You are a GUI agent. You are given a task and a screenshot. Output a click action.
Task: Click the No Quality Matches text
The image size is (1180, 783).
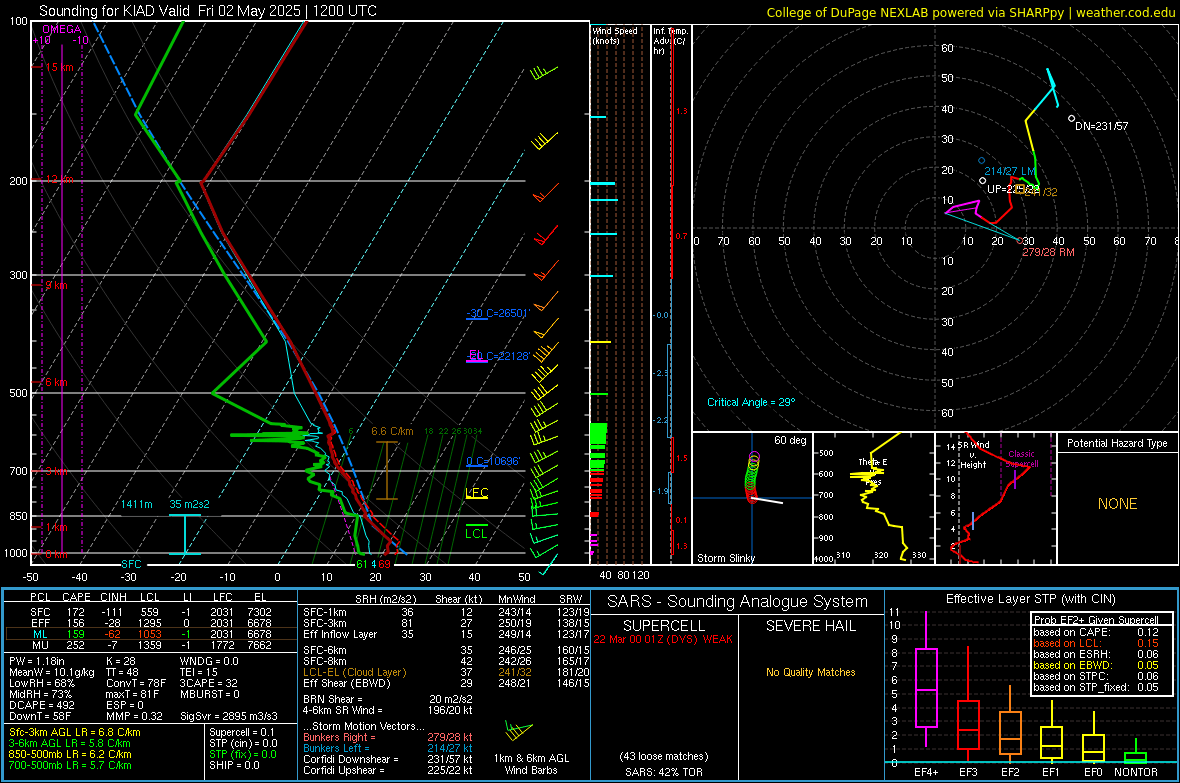[x=810, y=672]
